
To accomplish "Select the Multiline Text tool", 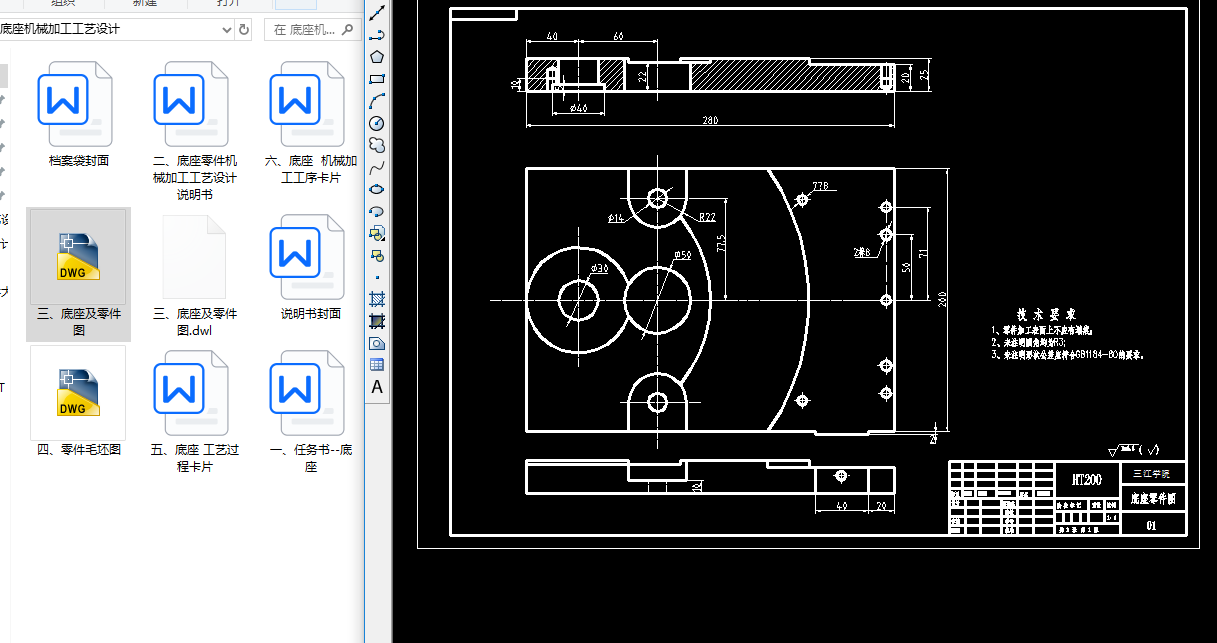I will tap(377, 387).
